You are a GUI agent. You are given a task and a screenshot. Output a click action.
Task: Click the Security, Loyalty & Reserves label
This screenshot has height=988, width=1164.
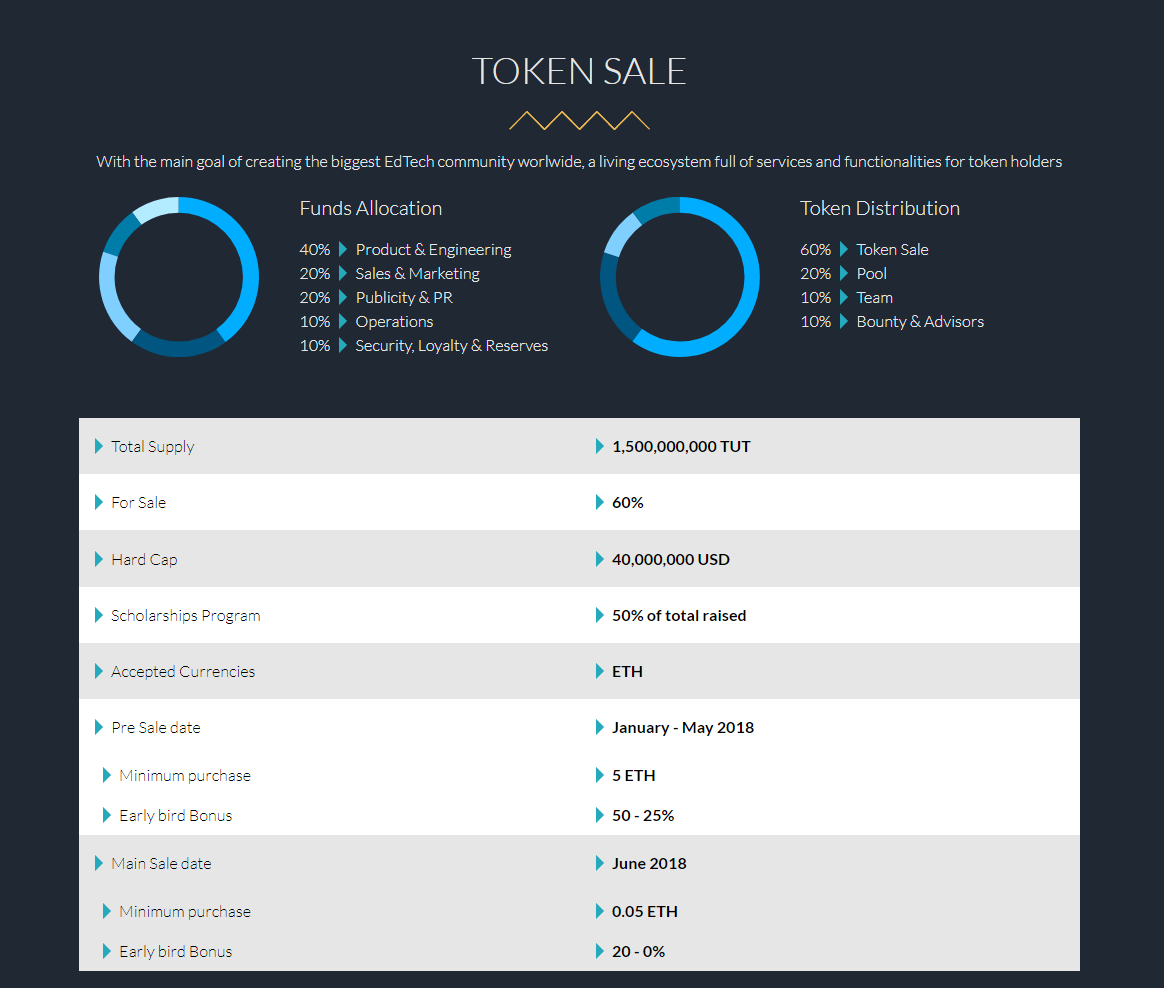451,346
